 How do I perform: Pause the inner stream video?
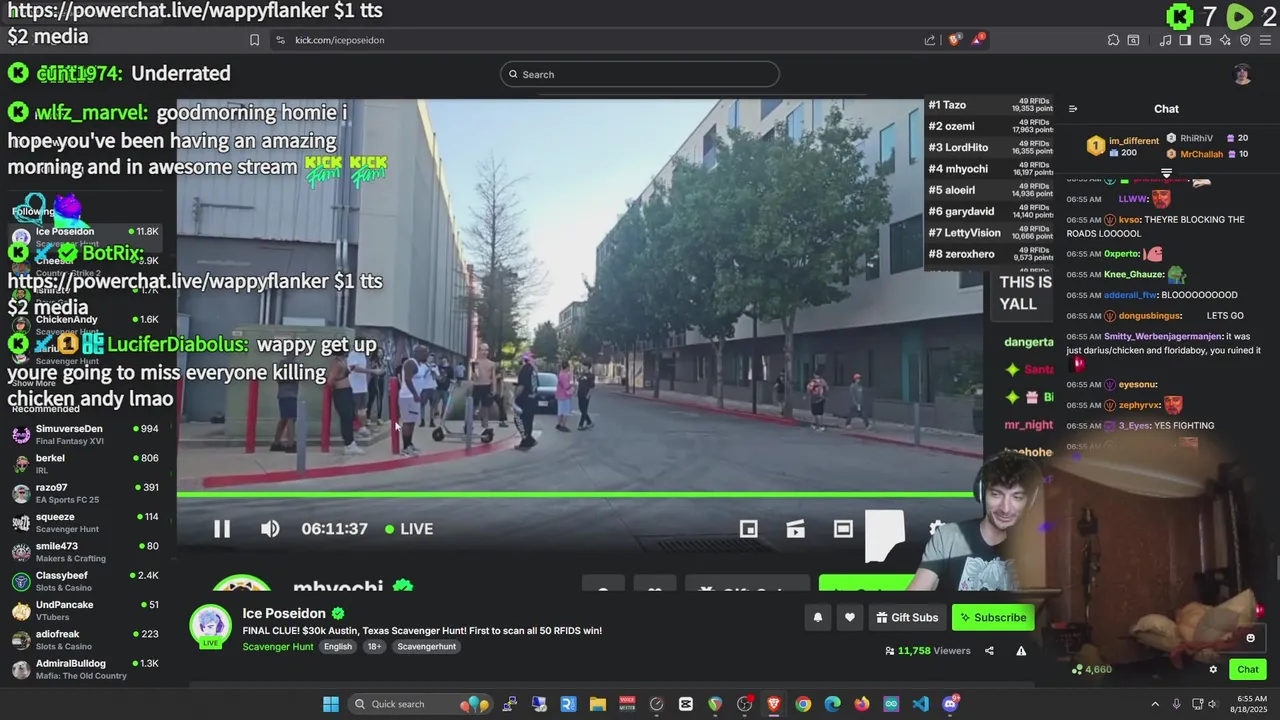222,529
